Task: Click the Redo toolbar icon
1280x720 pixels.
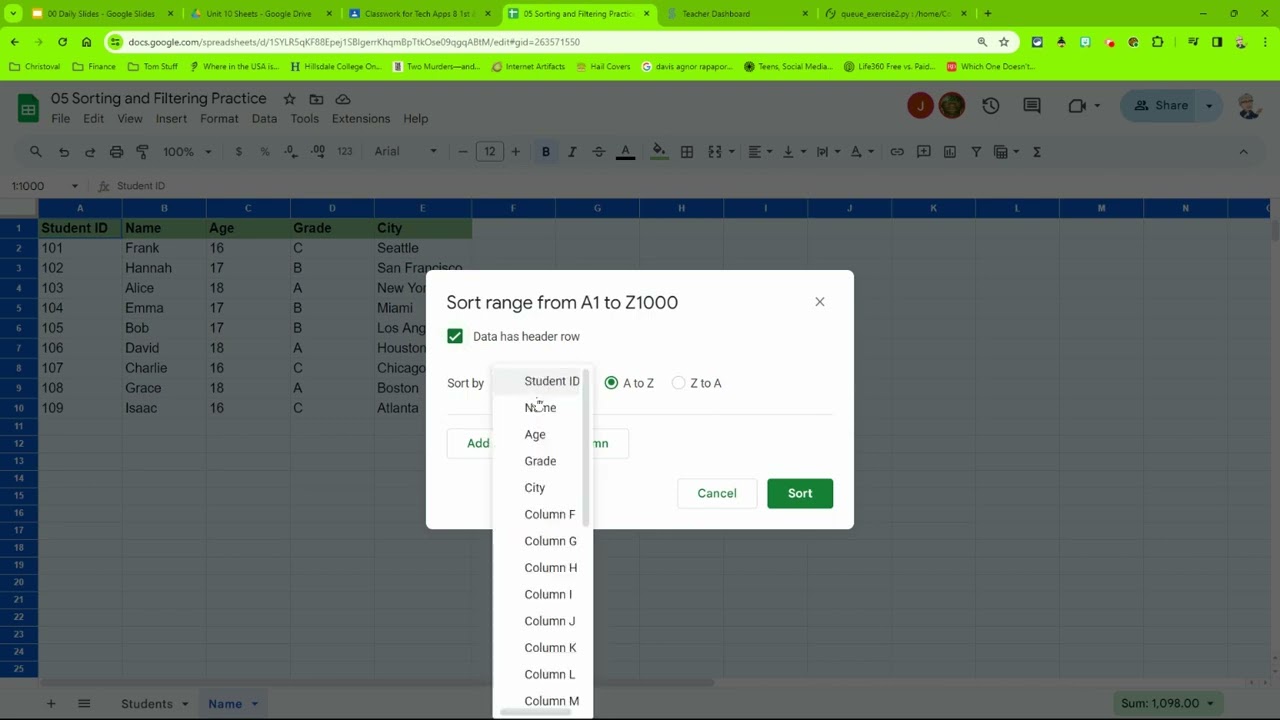Action: click(x=90, y=152)
